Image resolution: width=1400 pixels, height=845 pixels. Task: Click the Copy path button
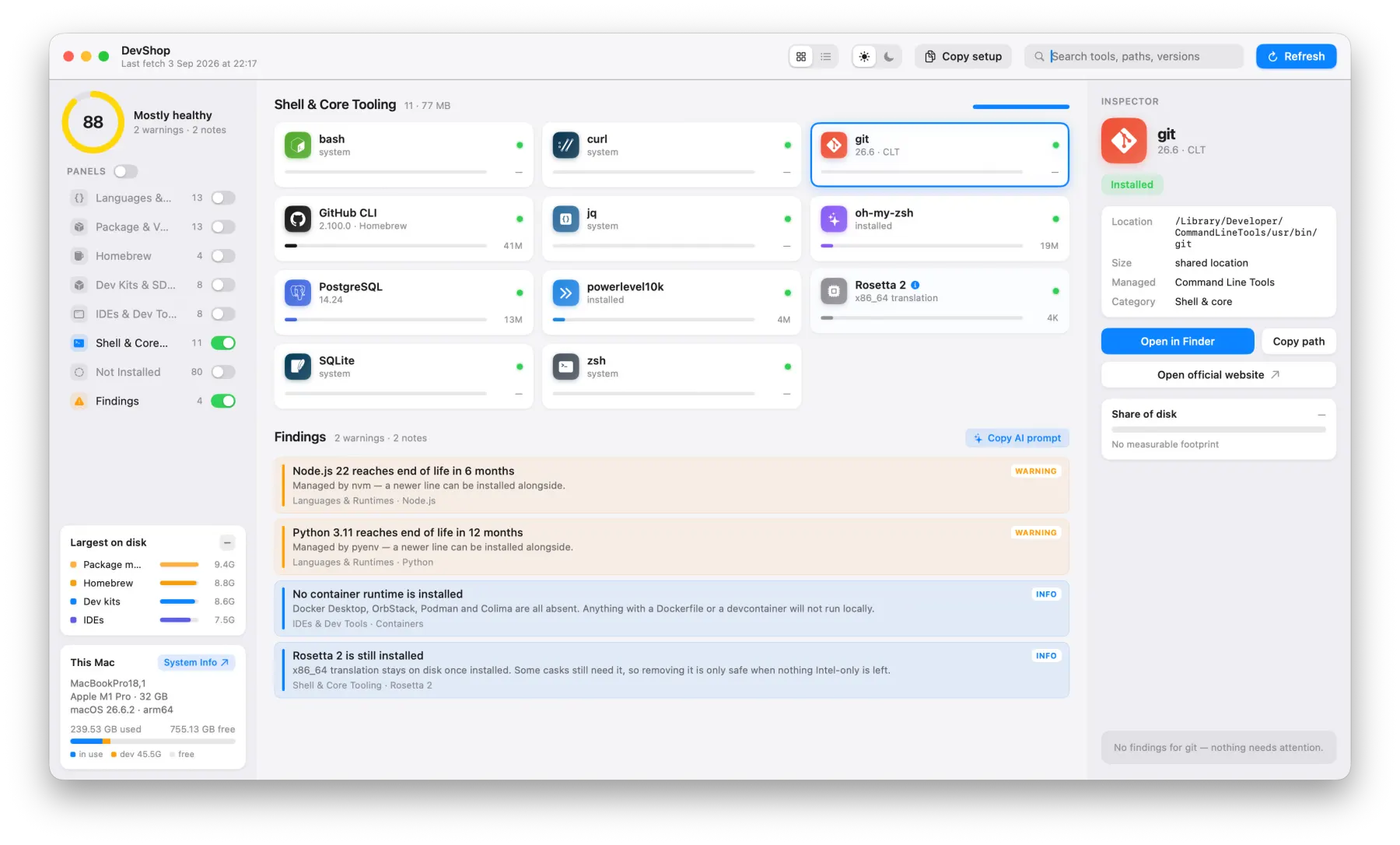1298,341
